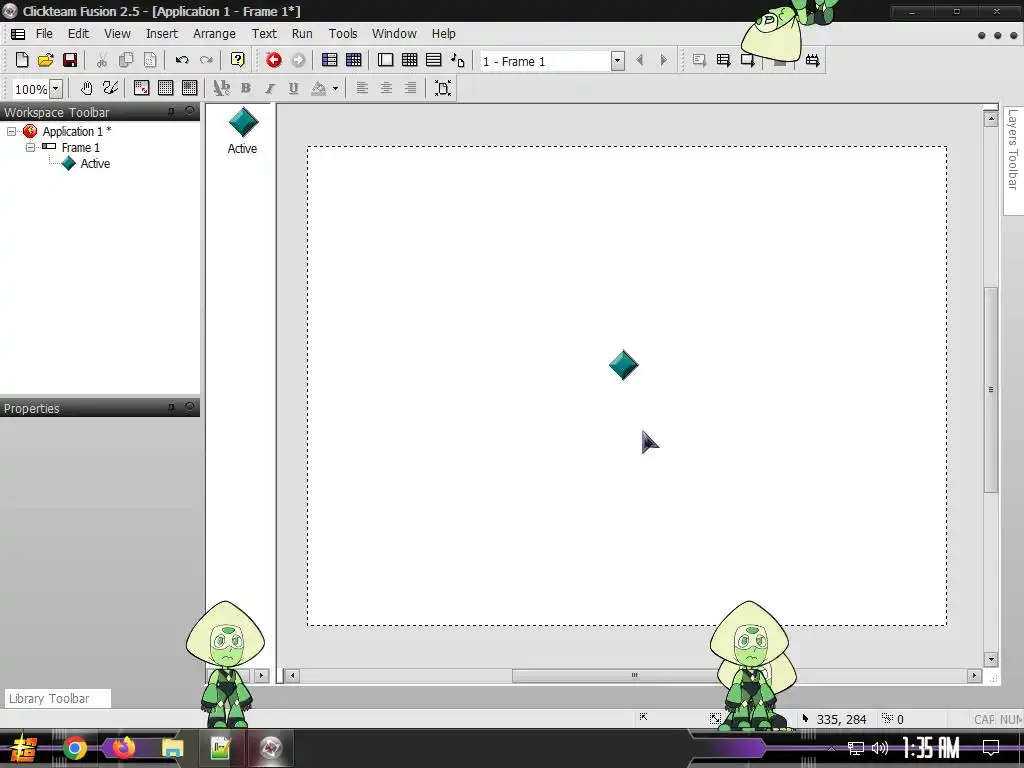Toggle bold formatting
This screenshot has height=768, width=1024.
pyautogui.click(x=246, y=88)
